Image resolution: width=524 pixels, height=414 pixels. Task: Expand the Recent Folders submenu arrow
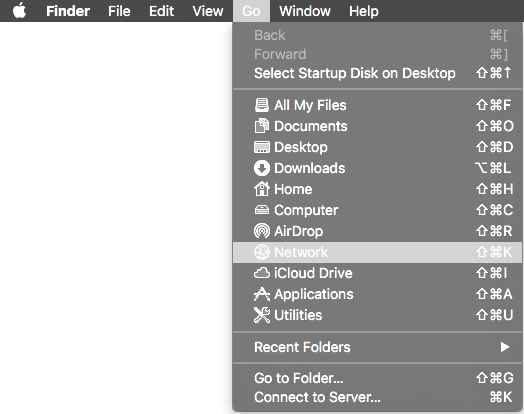pos(505,347)
